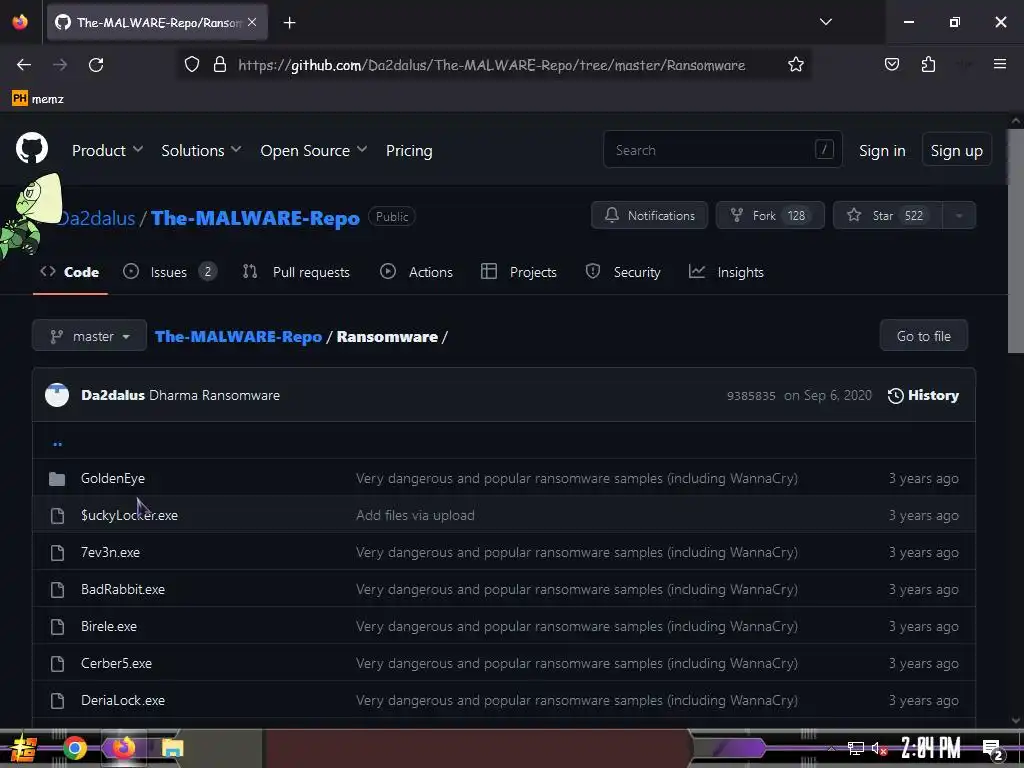This screenshot has width=1024, height=768.
Task: Click the GitHub logo icon
Action: pyautogui.click(x=32, y=149)
